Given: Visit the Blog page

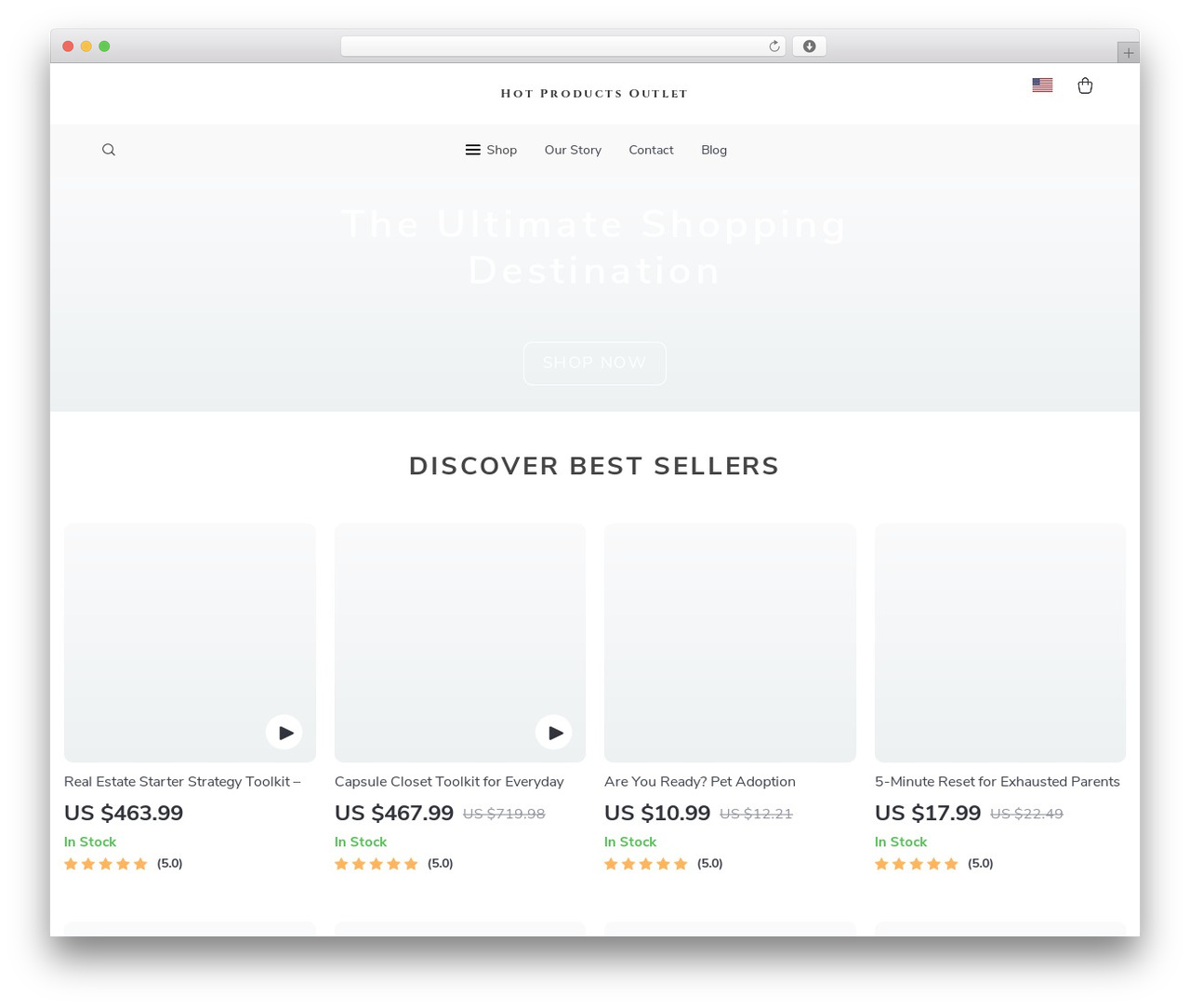Looking at the screenshot, I should pos(714,150).
